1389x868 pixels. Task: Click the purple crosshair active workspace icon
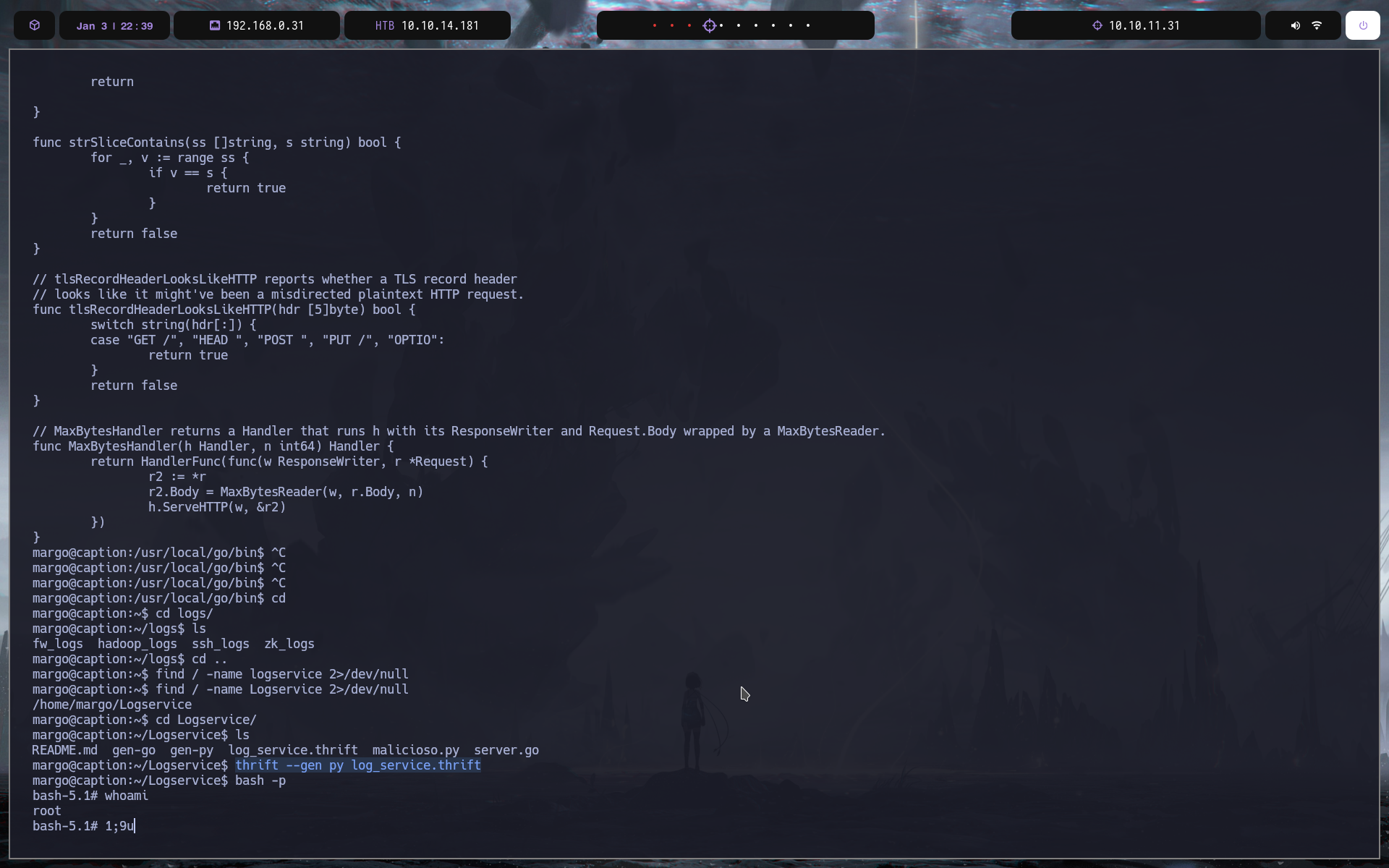point(710,25)
